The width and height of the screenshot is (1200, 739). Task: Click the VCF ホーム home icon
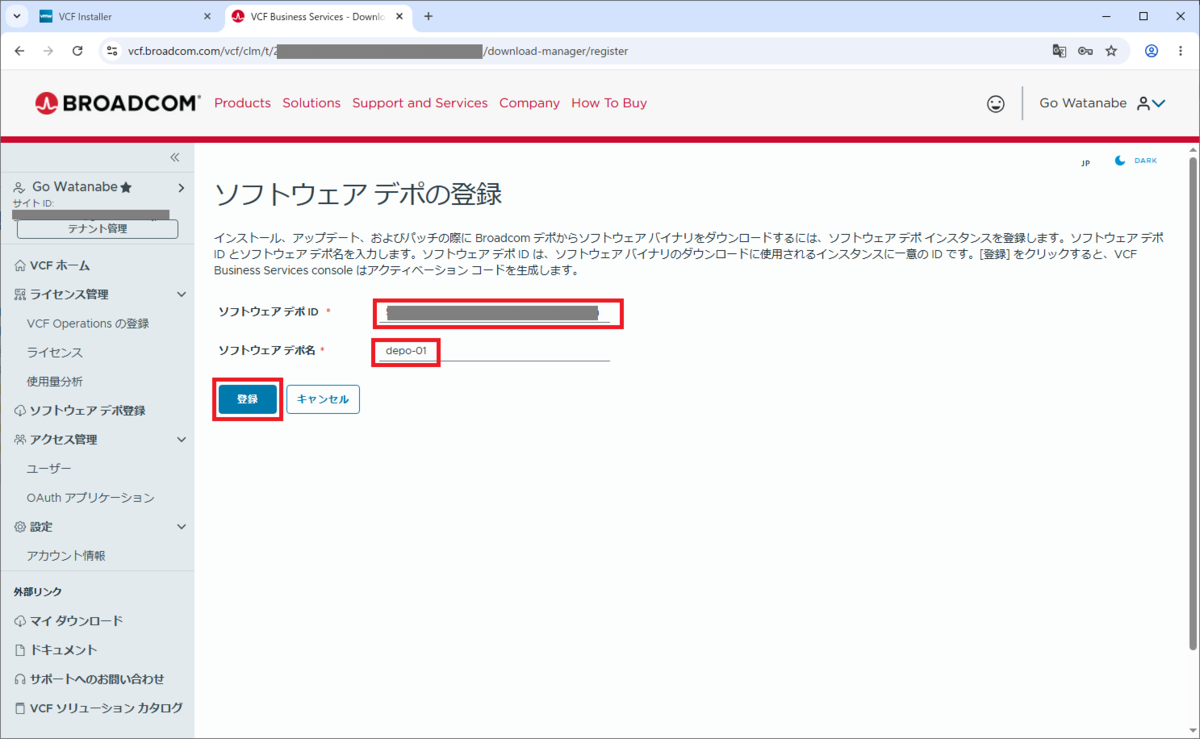(20, 266)
